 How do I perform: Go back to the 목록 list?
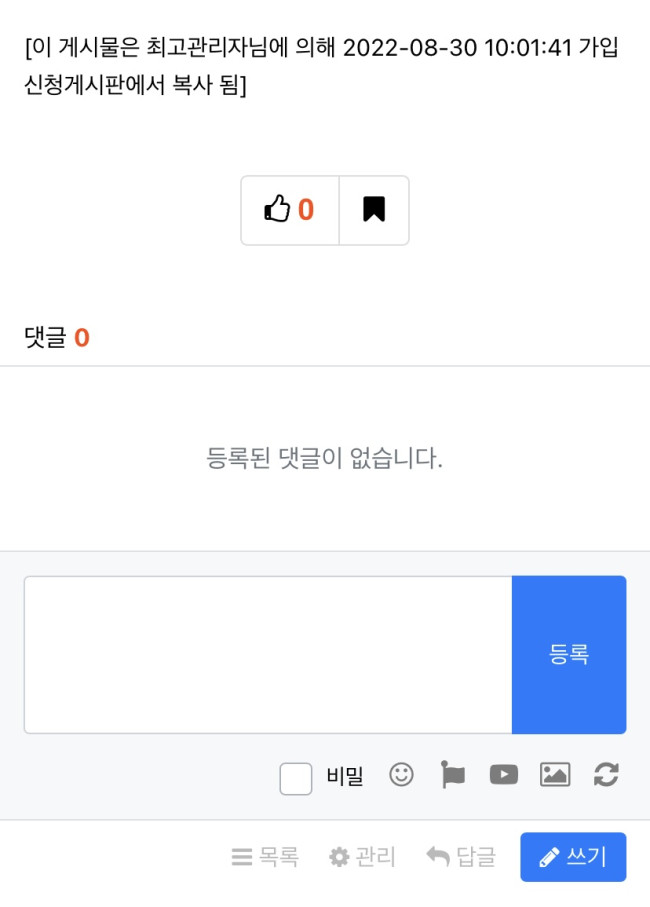tap(265, 857)
